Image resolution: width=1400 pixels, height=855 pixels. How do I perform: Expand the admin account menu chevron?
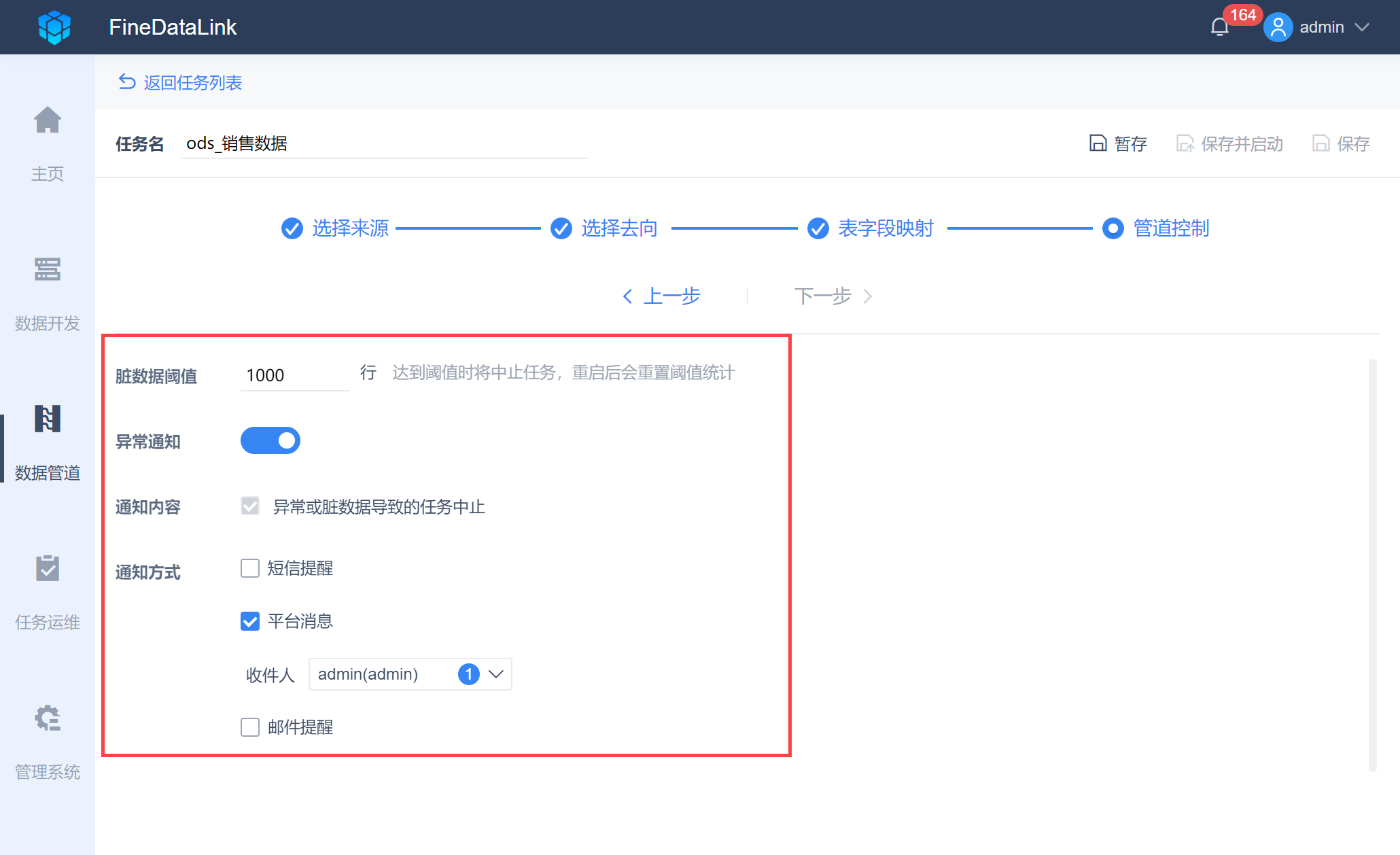(1361, 27)
